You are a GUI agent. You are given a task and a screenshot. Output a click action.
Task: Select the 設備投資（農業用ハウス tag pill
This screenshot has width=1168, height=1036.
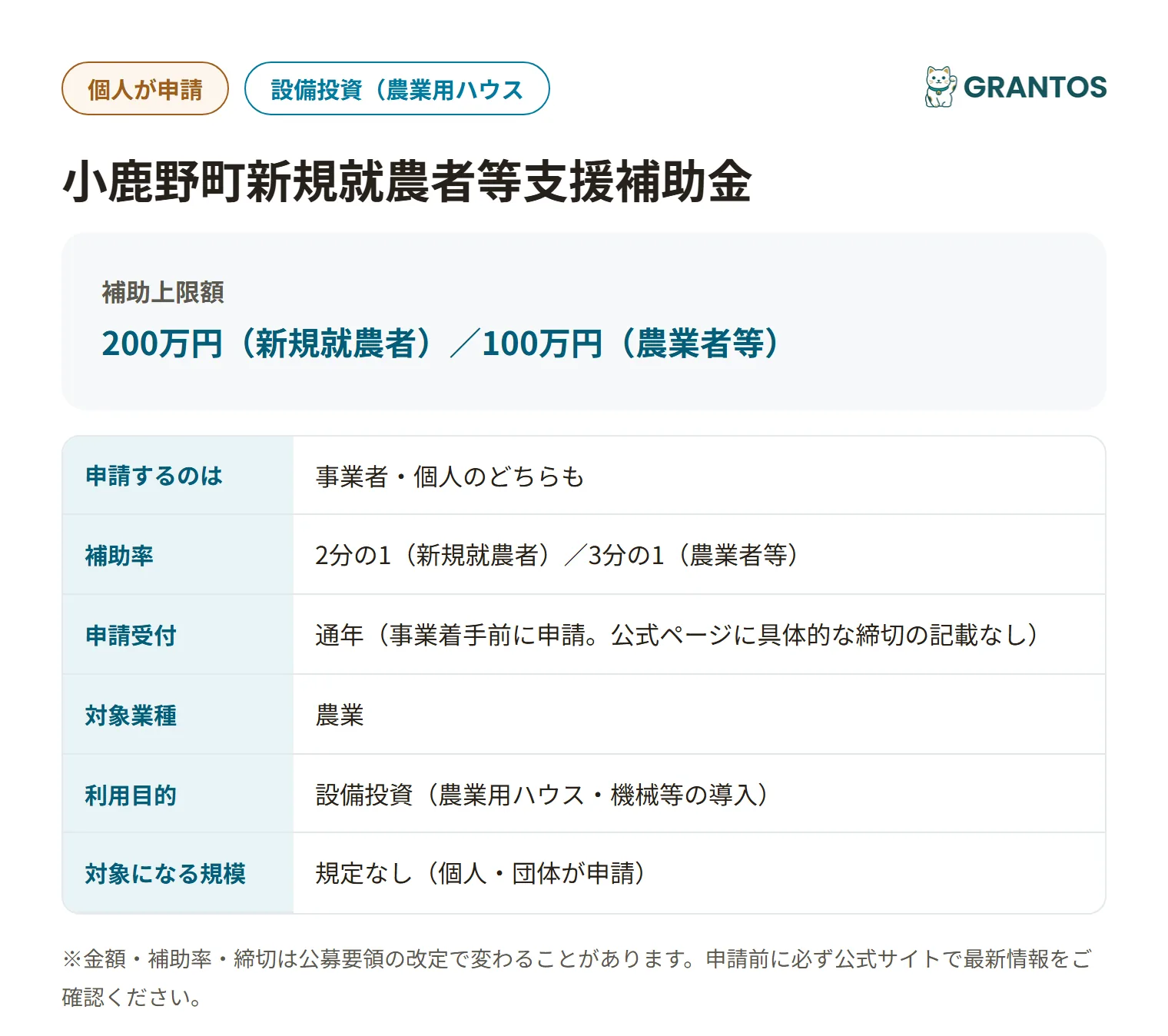coord(397,88)
